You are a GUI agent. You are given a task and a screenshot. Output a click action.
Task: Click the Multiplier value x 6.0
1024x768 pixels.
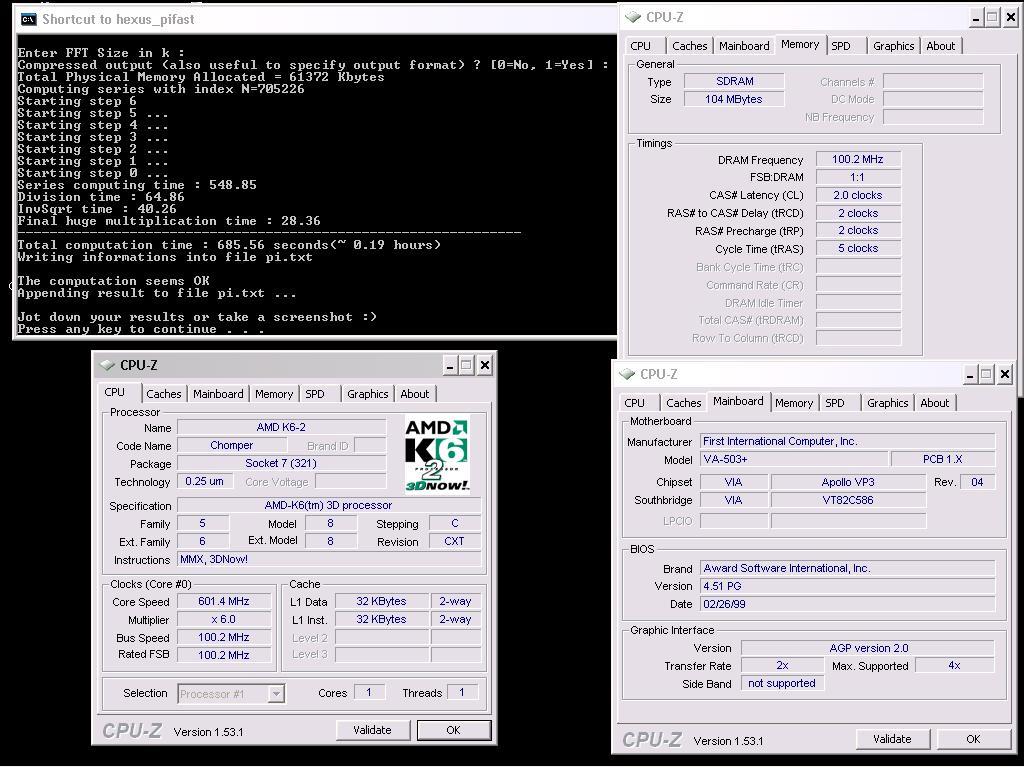pyautogui.click(x=224, y=619)
